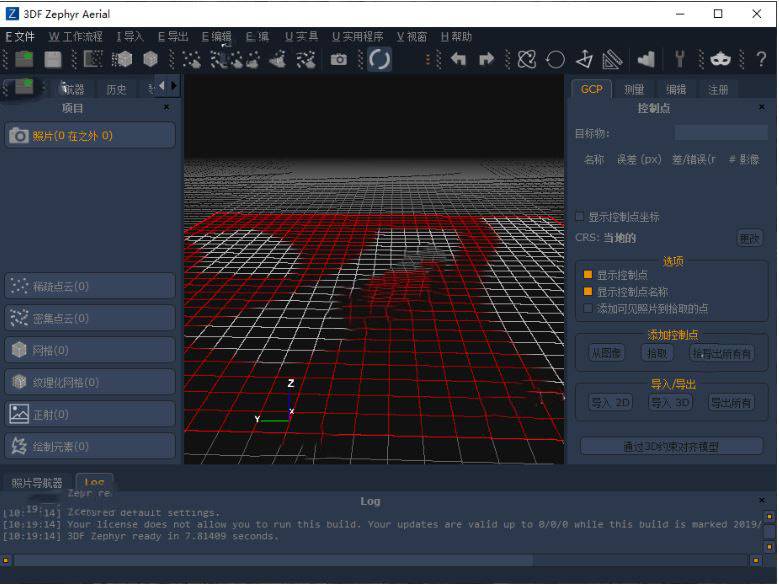
Task: Click the 通过3D约束对齐模型 button
Action: (x=671, y=446)
